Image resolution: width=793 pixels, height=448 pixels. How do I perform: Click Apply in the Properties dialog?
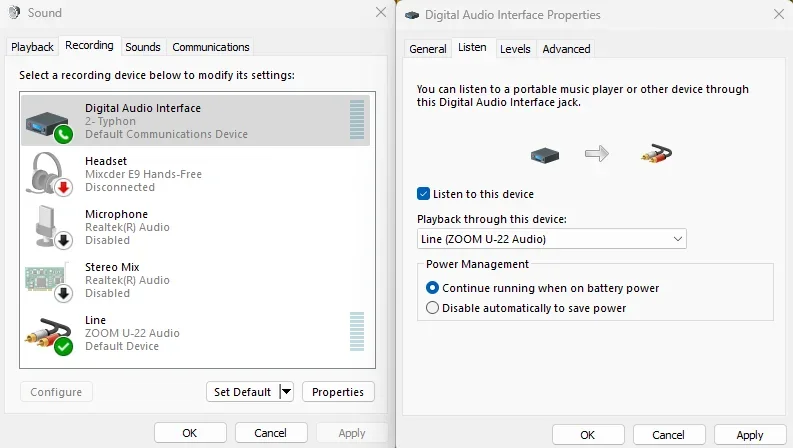(749, 435)
